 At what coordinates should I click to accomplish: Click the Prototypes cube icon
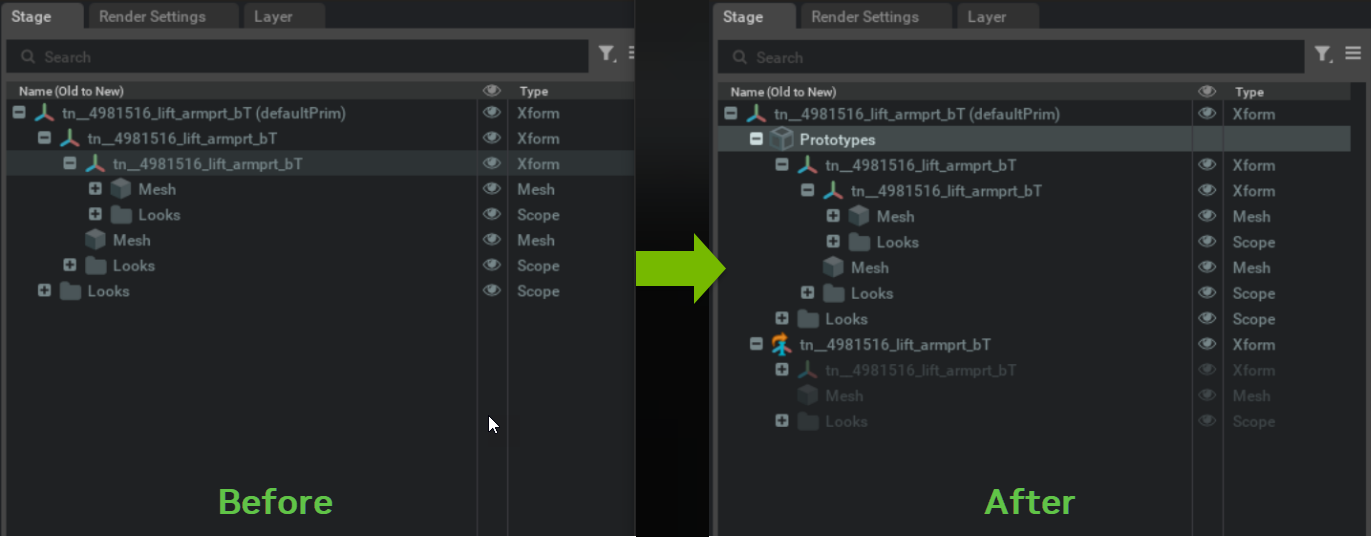782,140
